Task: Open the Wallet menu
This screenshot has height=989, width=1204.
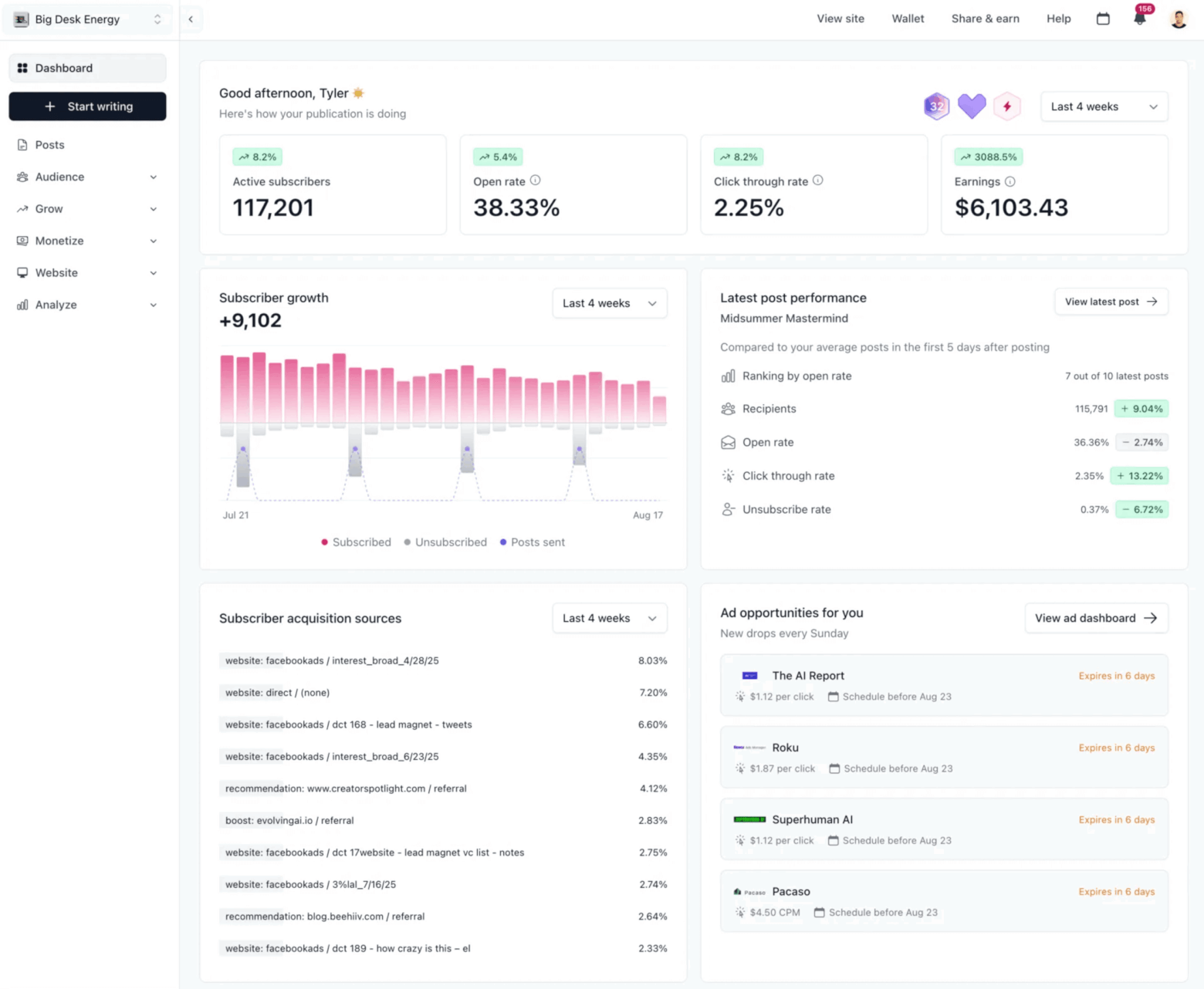Action: coord(908,19)
